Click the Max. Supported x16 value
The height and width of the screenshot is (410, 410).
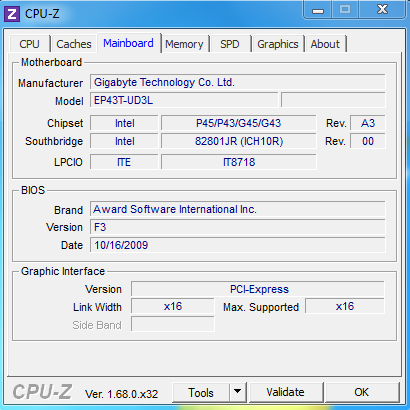345,306
